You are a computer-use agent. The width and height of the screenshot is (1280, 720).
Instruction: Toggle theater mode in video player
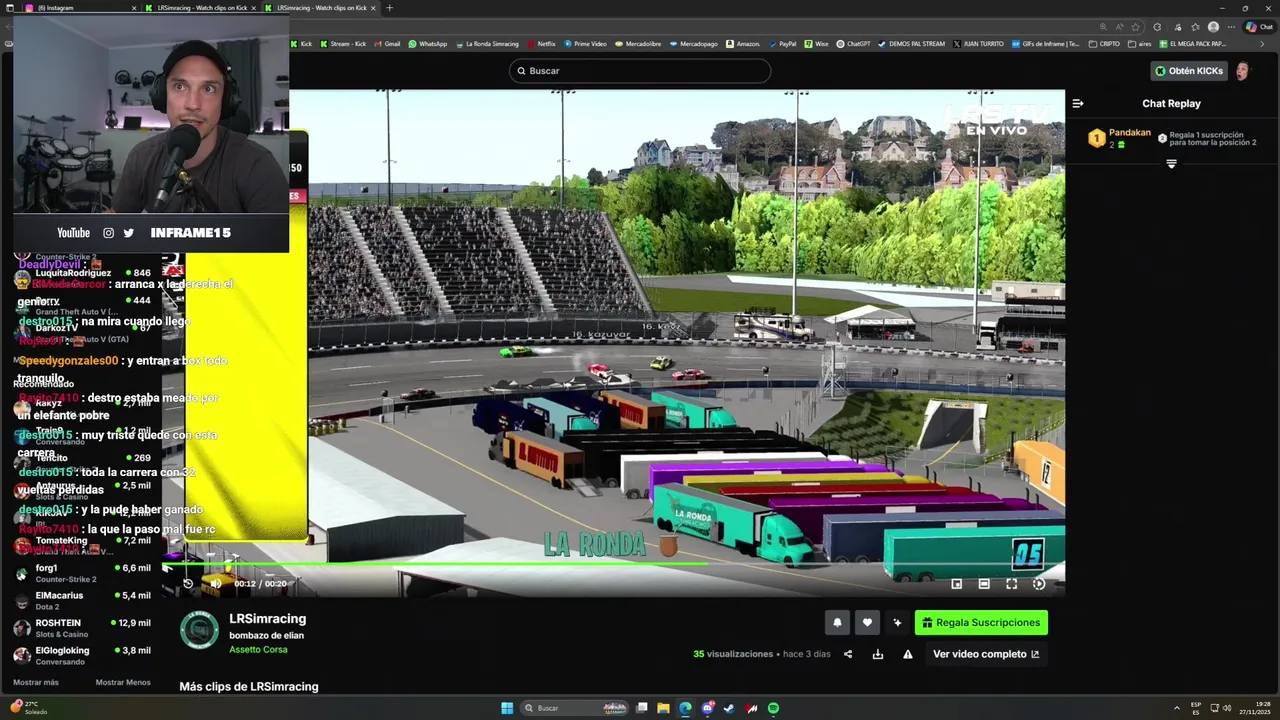(984, 584)
